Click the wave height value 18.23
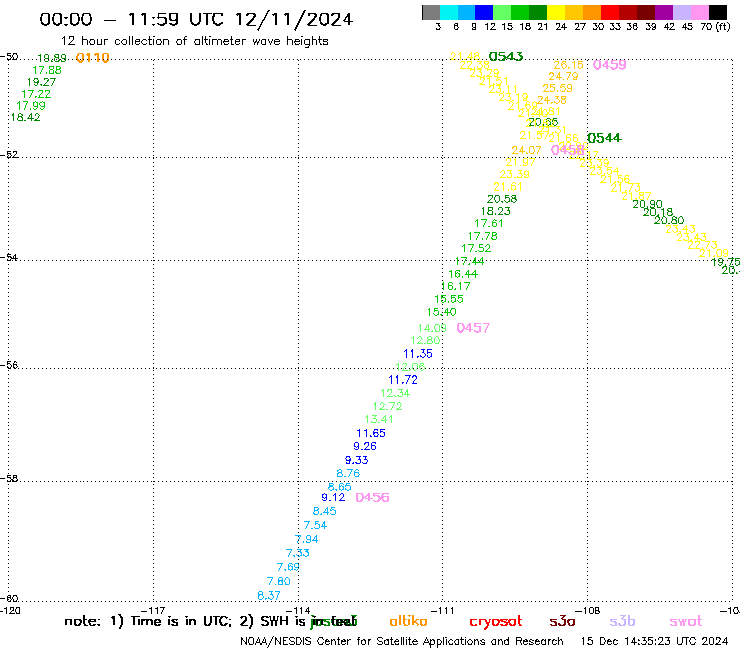 tap(496, 211)
